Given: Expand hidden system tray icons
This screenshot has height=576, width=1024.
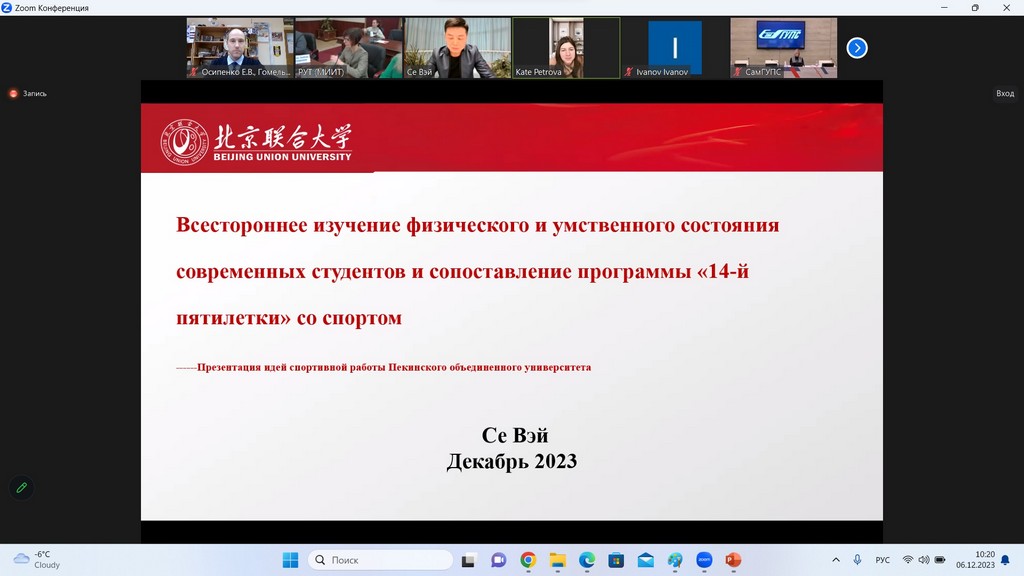Looking at the screenshot, I should point(836,560).
